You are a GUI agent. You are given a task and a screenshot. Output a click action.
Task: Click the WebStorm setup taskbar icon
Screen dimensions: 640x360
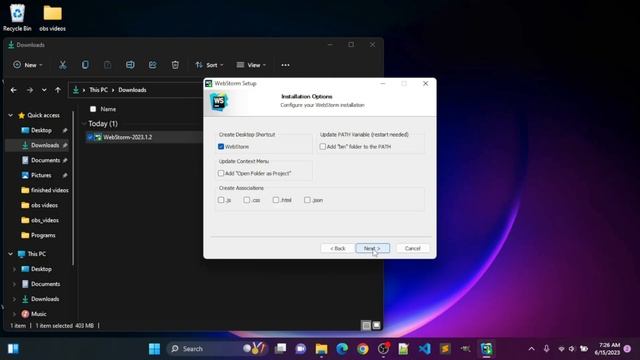(486, 349)
